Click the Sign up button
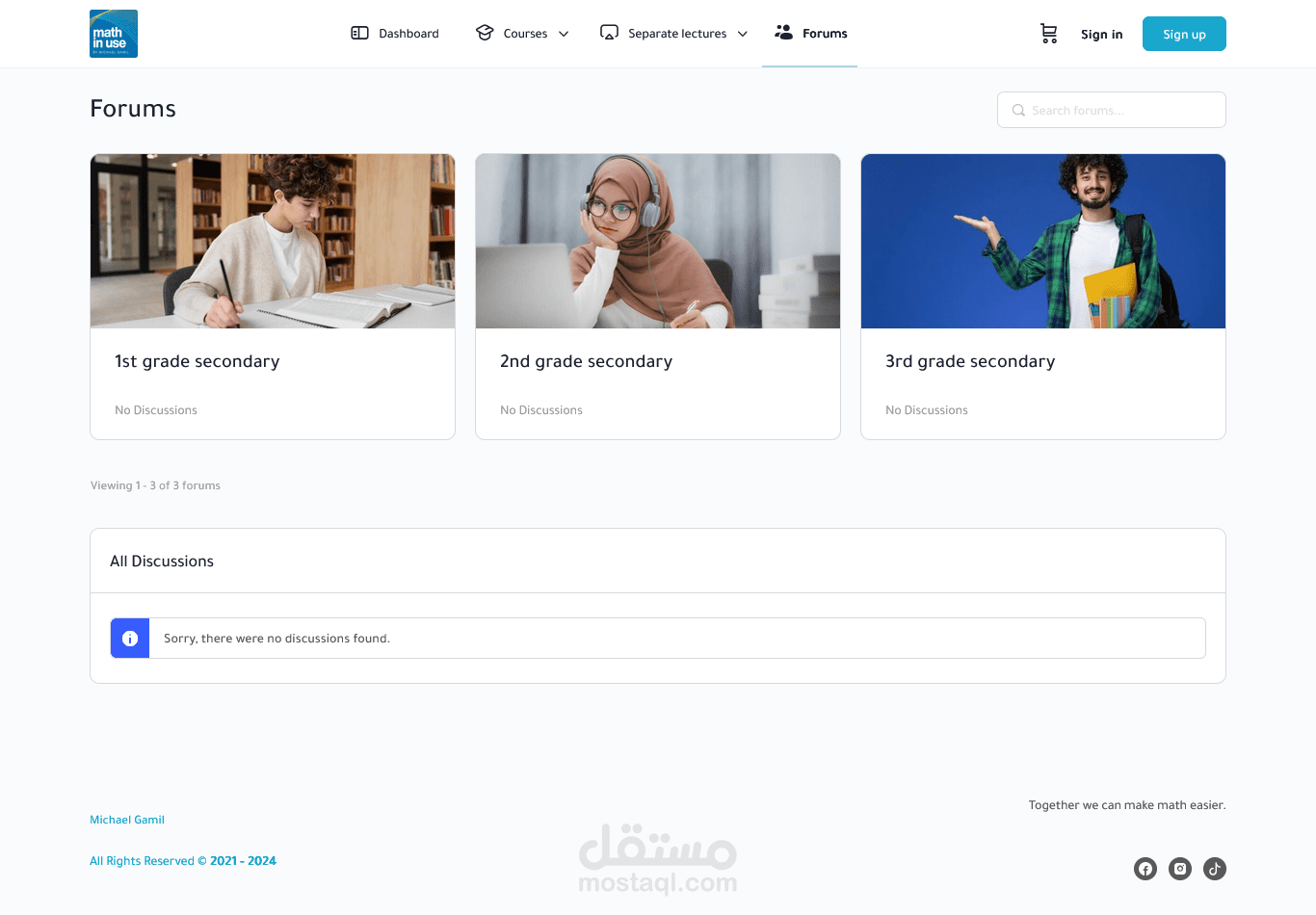Image resolution: width=1316 pixels, height=915 pixels. pyautogui.click(x=1184, y=34)
